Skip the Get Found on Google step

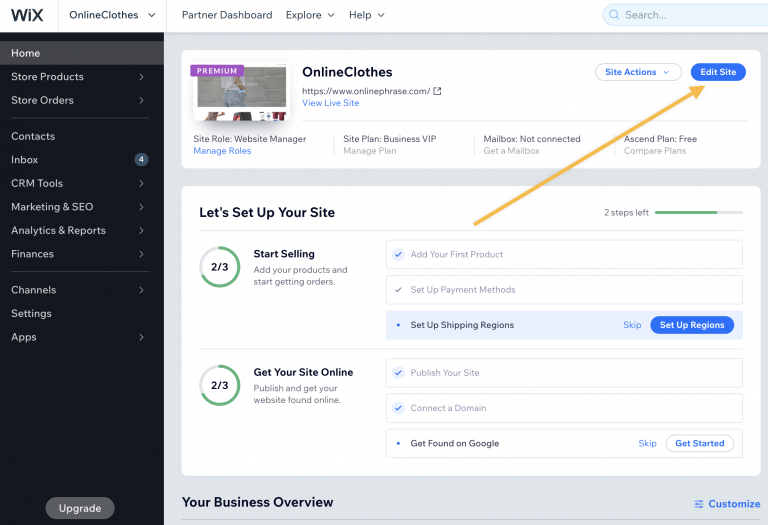pos(647,443)
